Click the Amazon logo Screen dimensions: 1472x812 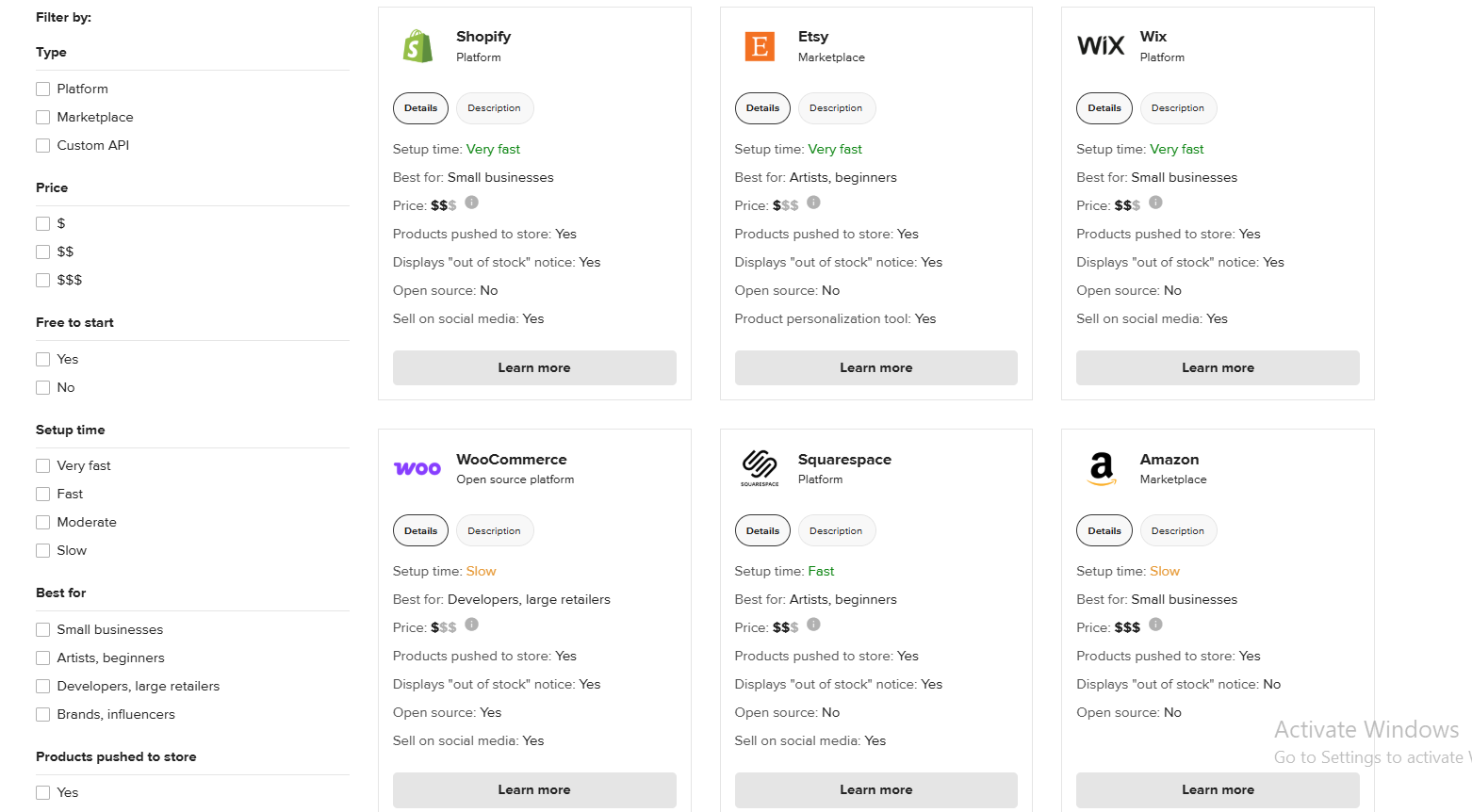point(1102,468)
